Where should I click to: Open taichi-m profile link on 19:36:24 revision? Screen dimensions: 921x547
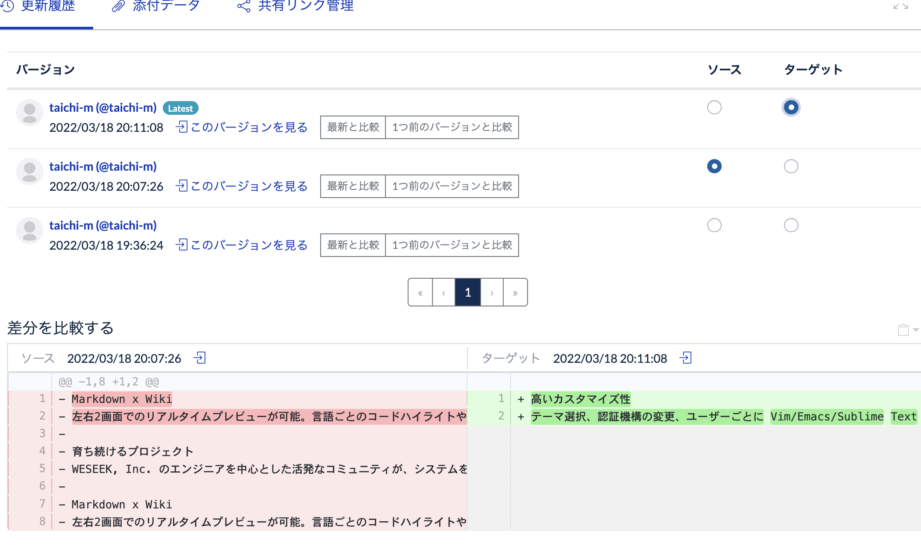point(103,225)
